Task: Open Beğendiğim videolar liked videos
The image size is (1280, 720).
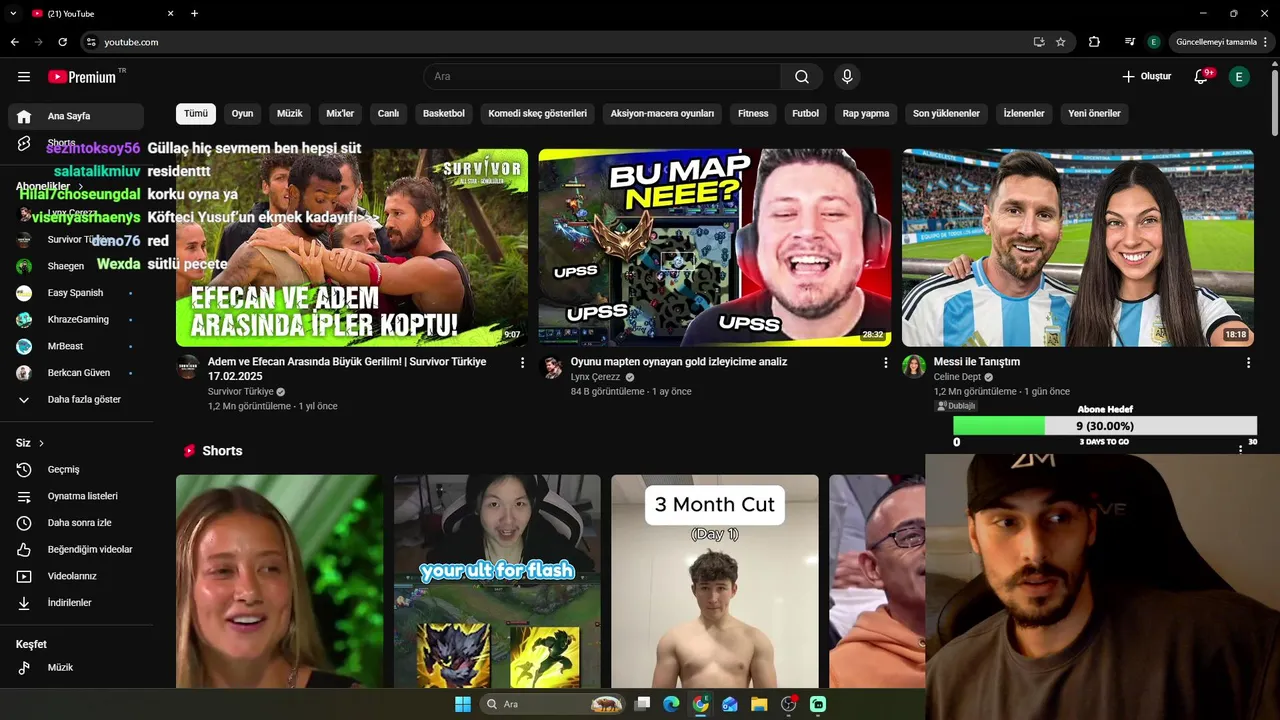Action: (76, 550)
